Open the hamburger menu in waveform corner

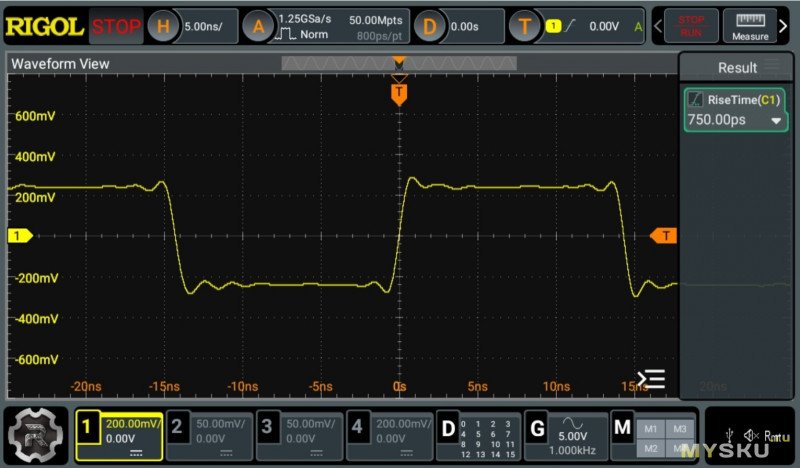click(x=651, y=379)
